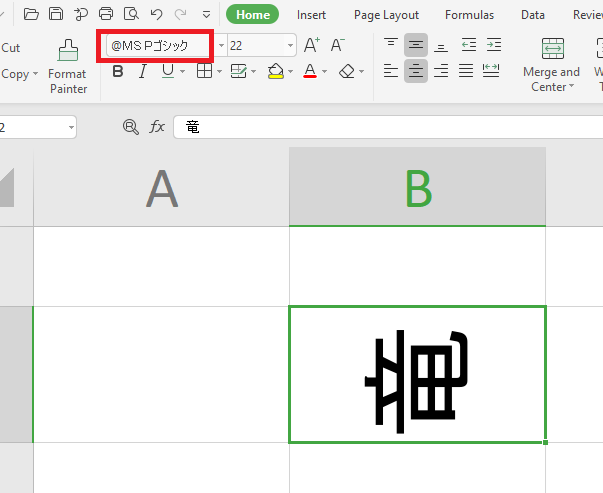This screenshot has height=493, width=603.
Task: Click the font color red A swatch
Action: (310, 71)
